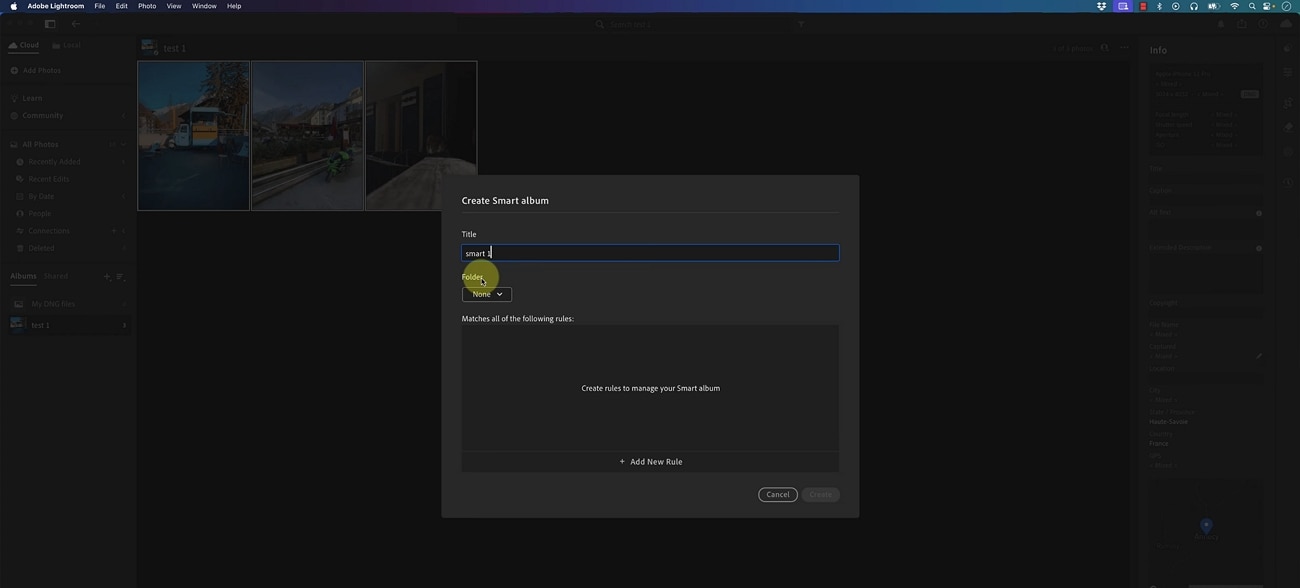Click the albums sort icon
Viewport: 1300px width, 588px height.
click(x=120, y=277)
